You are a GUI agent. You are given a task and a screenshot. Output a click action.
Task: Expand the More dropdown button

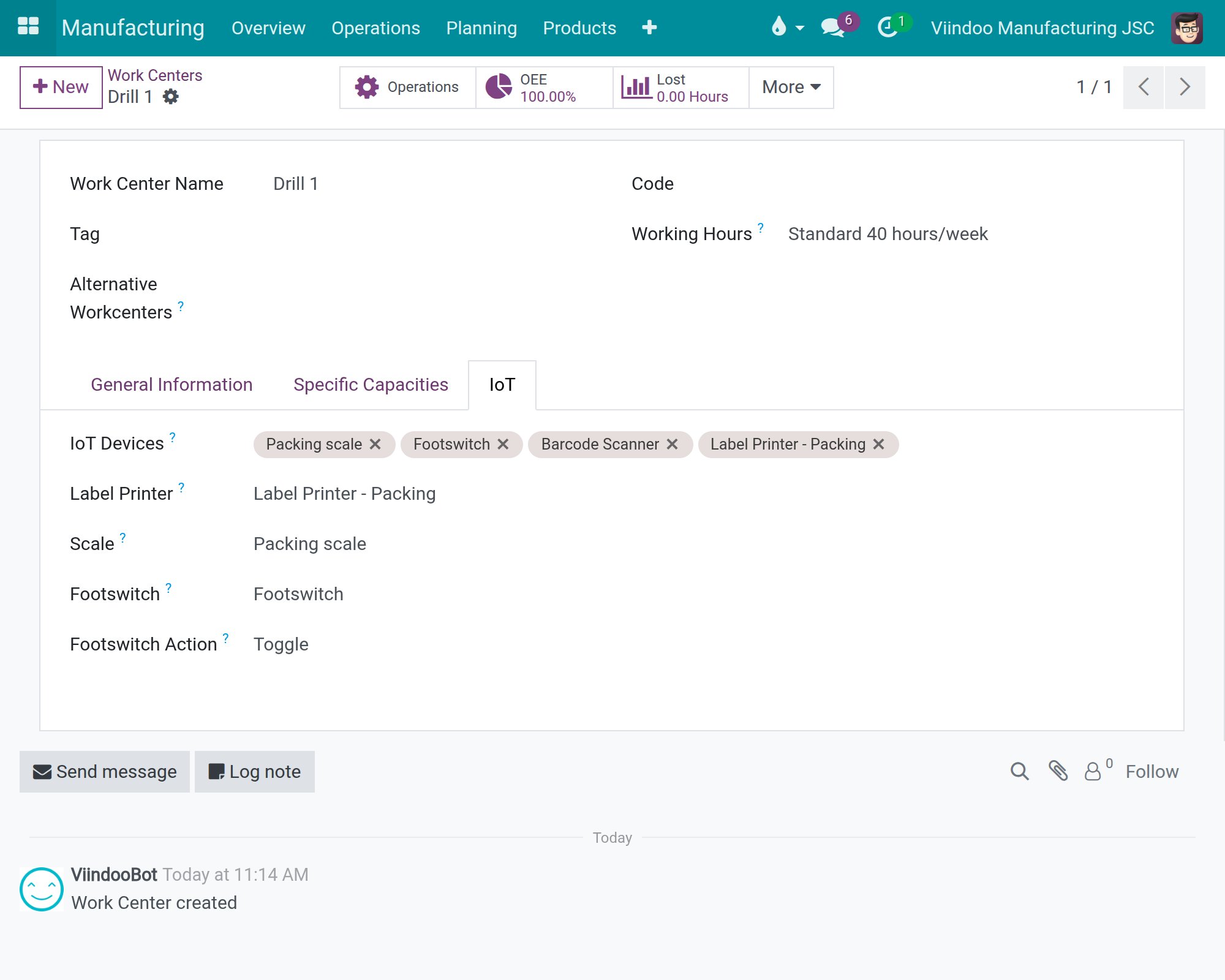click(x=791, y=87)
